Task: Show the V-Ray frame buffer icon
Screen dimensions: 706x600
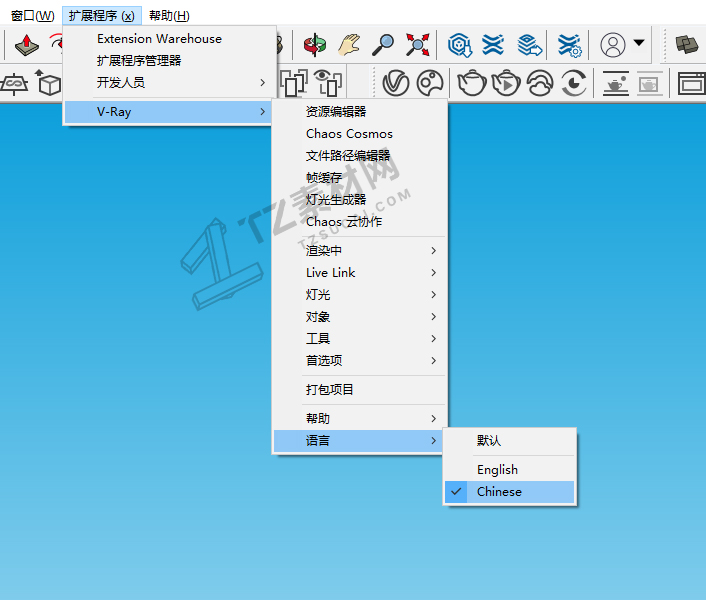Action: (x=615, y=83)
